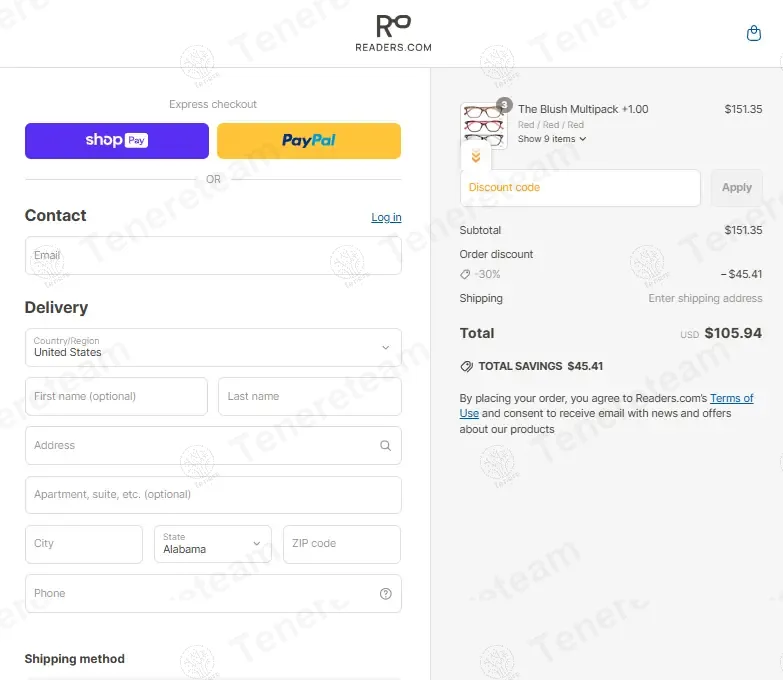Click the phone field help icon
The height and width of the screenshot is (680, 783).
(385, 594)
